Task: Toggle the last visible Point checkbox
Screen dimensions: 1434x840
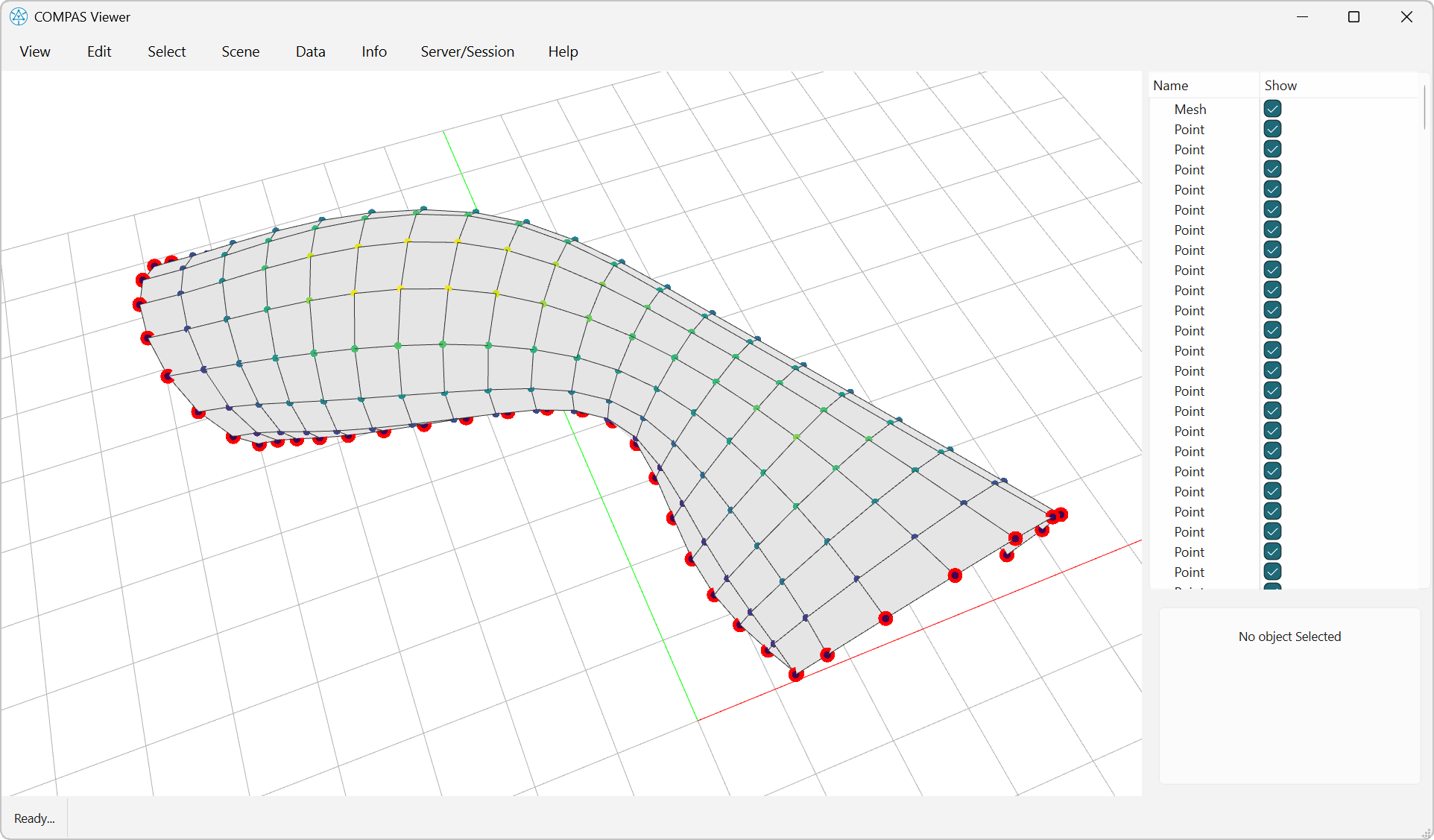Action: coord(1272,572)
